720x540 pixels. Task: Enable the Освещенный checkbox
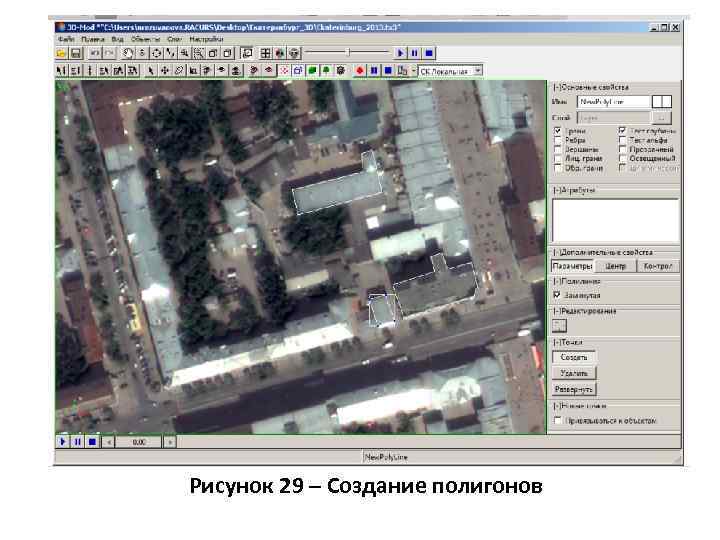point(622,158)
